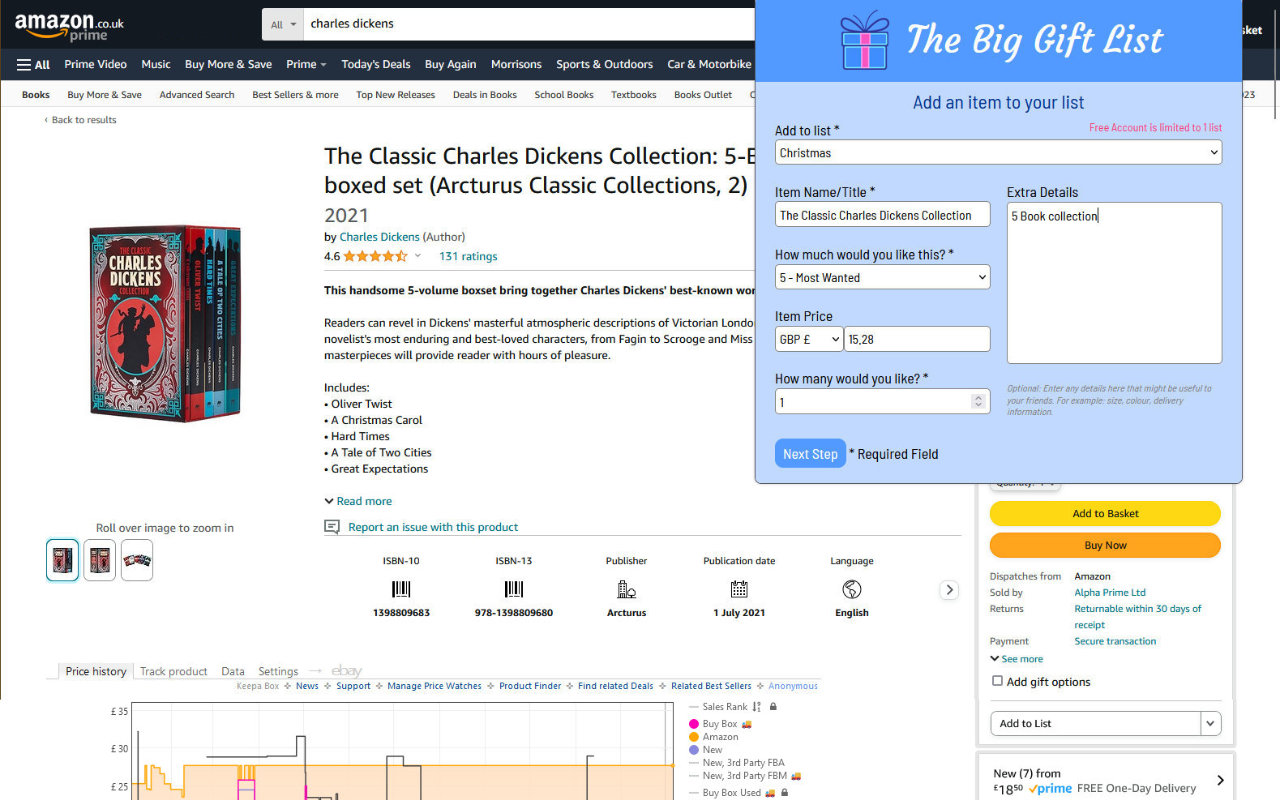Open Returnable within 30 days link
Image resolution: width=1280 pixels, height=800 pixels.
1138,616
